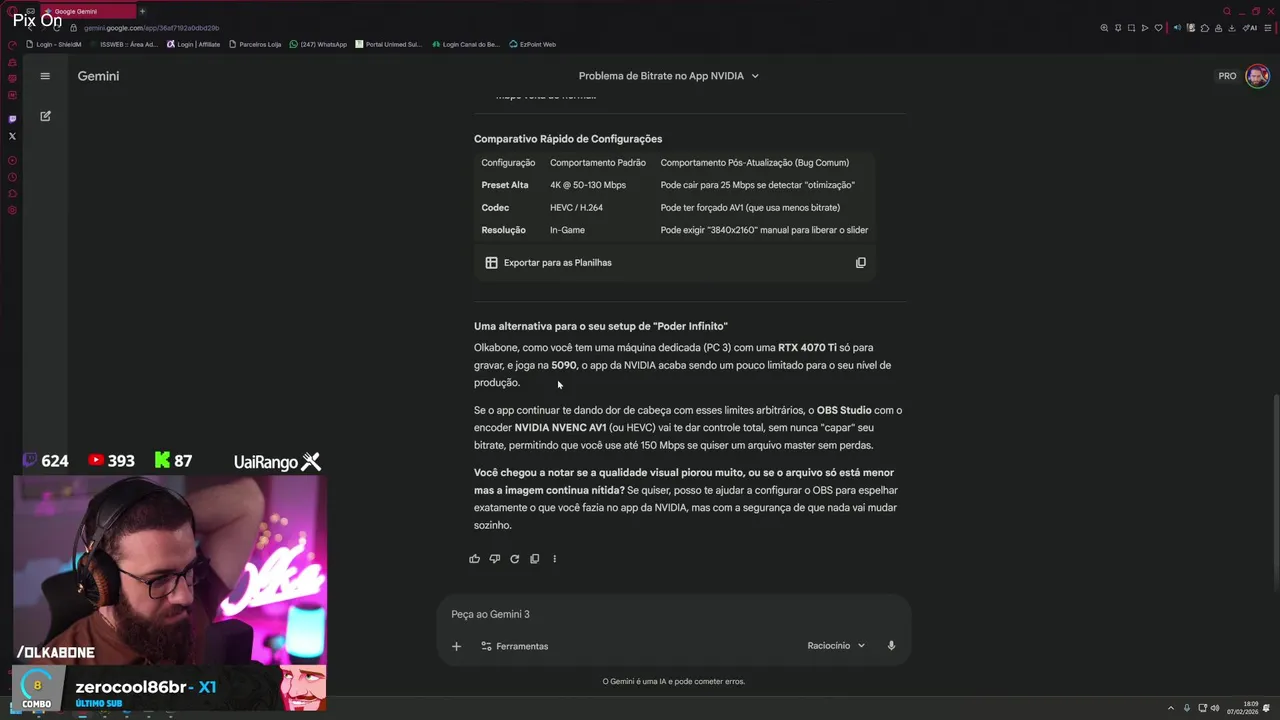1280x720 pixels.
Task: Open the Login | Affiliate bookmark
Action: point(193,44)
